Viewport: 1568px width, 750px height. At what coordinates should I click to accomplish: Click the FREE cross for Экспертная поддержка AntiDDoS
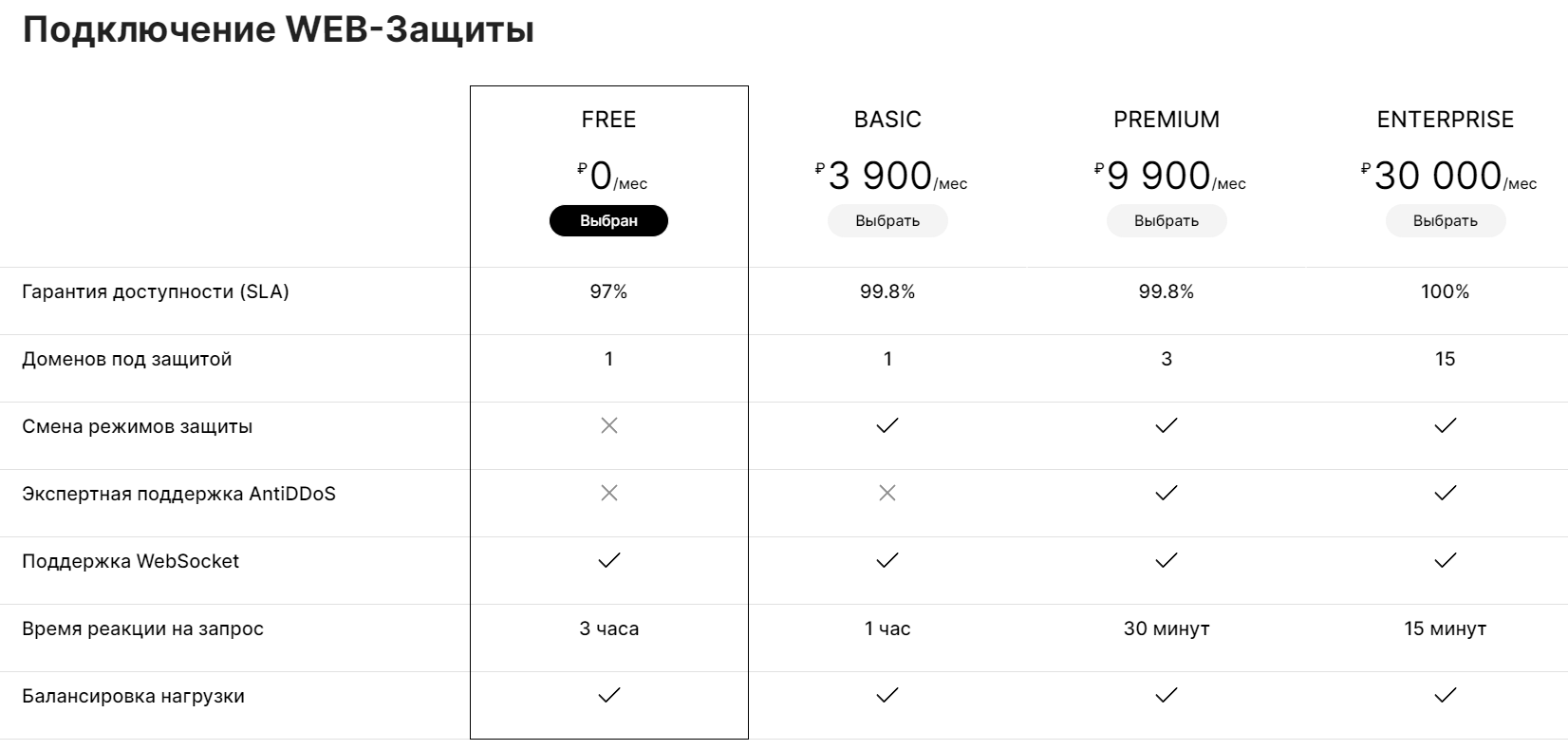(x=609, y=493)
